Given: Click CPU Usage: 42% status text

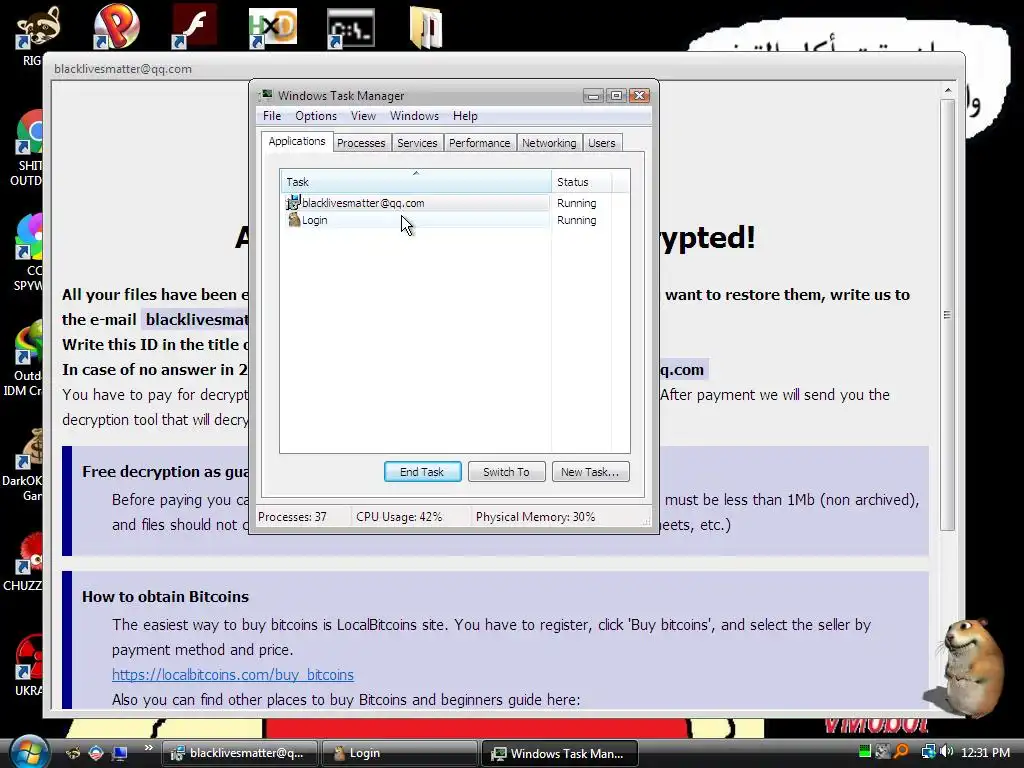Looking at the screenshot, I should pos(398,517).
